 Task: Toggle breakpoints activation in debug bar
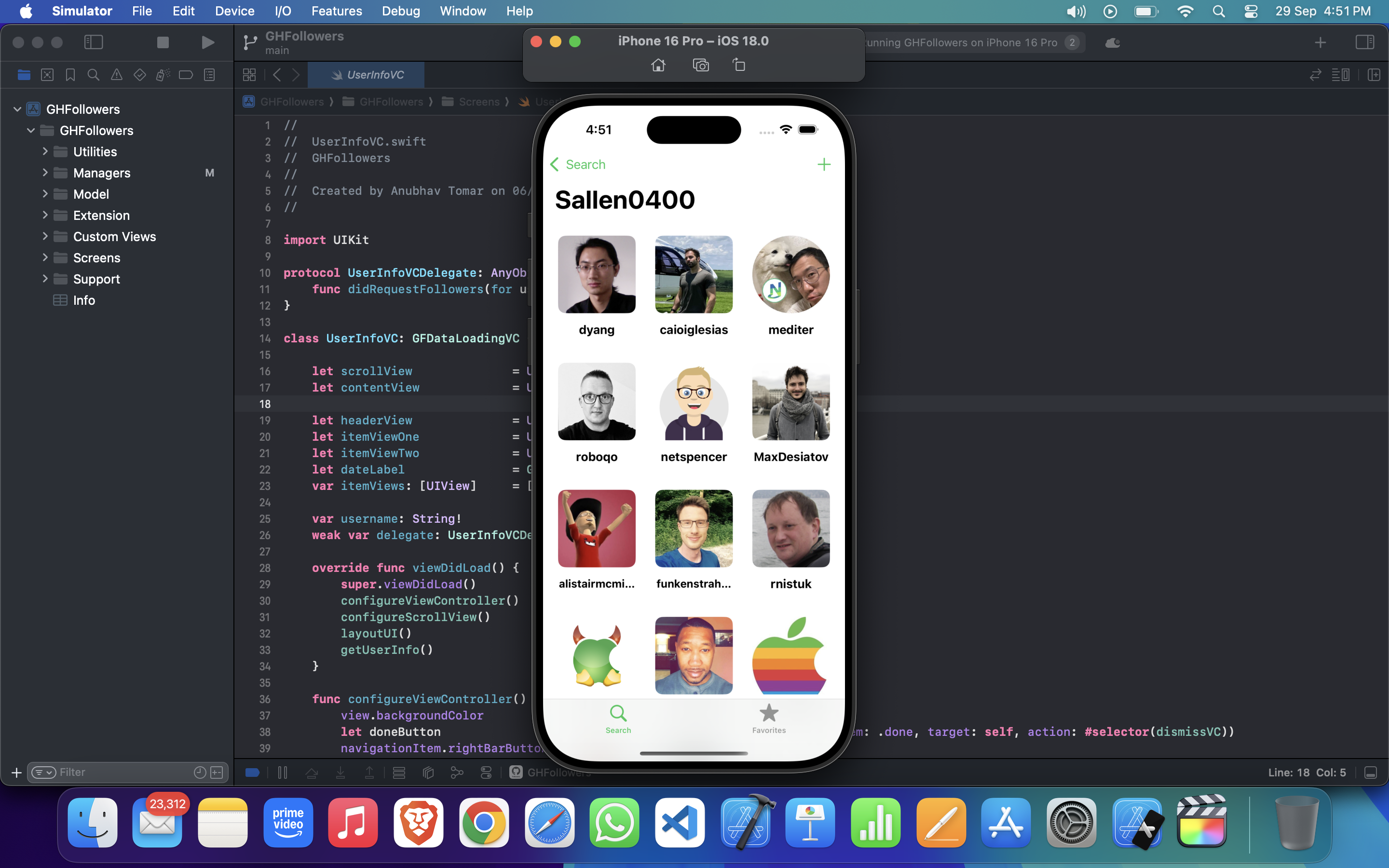[253, 772]
